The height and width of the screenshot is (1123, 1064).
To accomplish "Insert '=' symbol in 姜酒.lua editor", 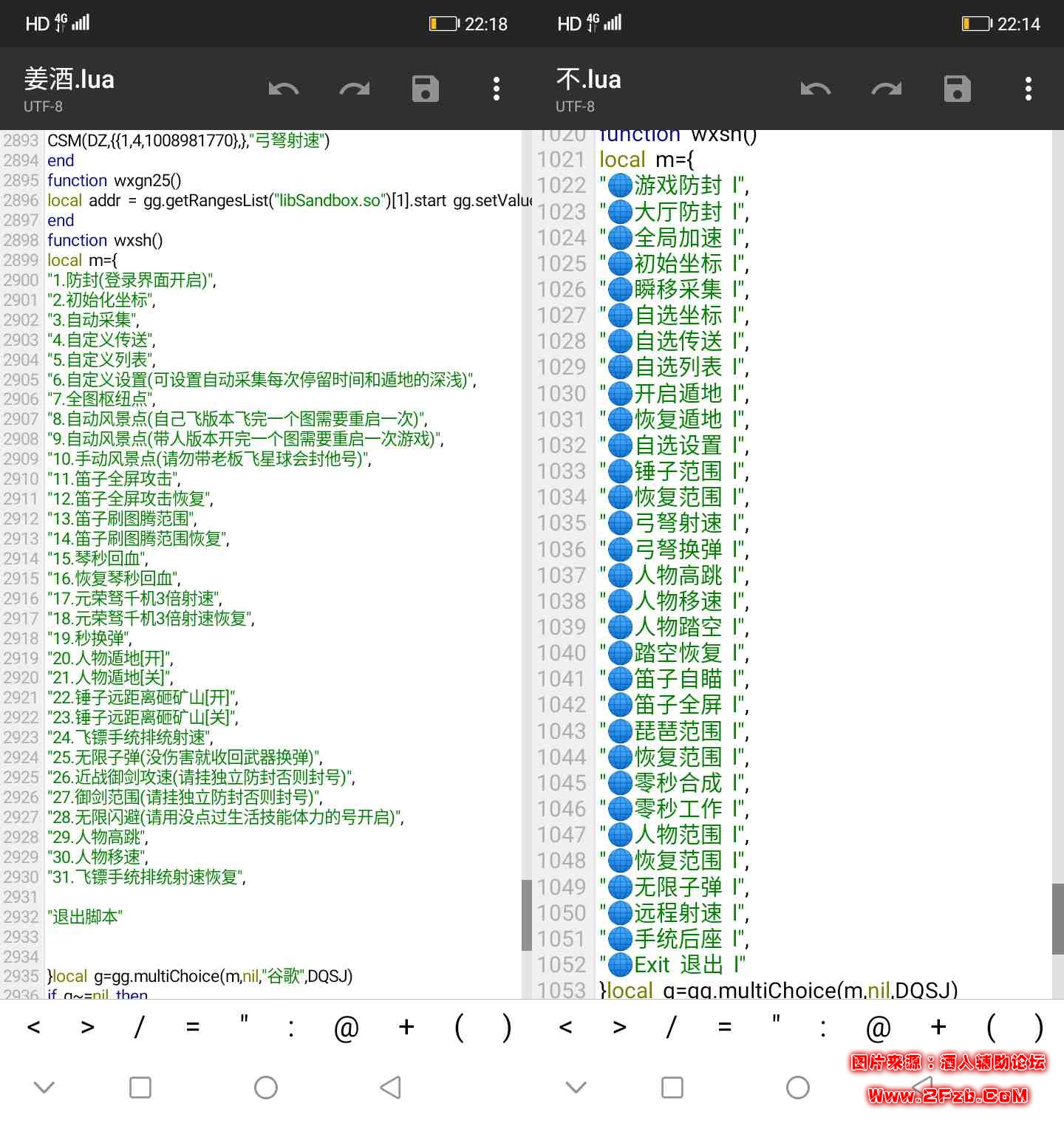I will click(x=193, y=1026).
